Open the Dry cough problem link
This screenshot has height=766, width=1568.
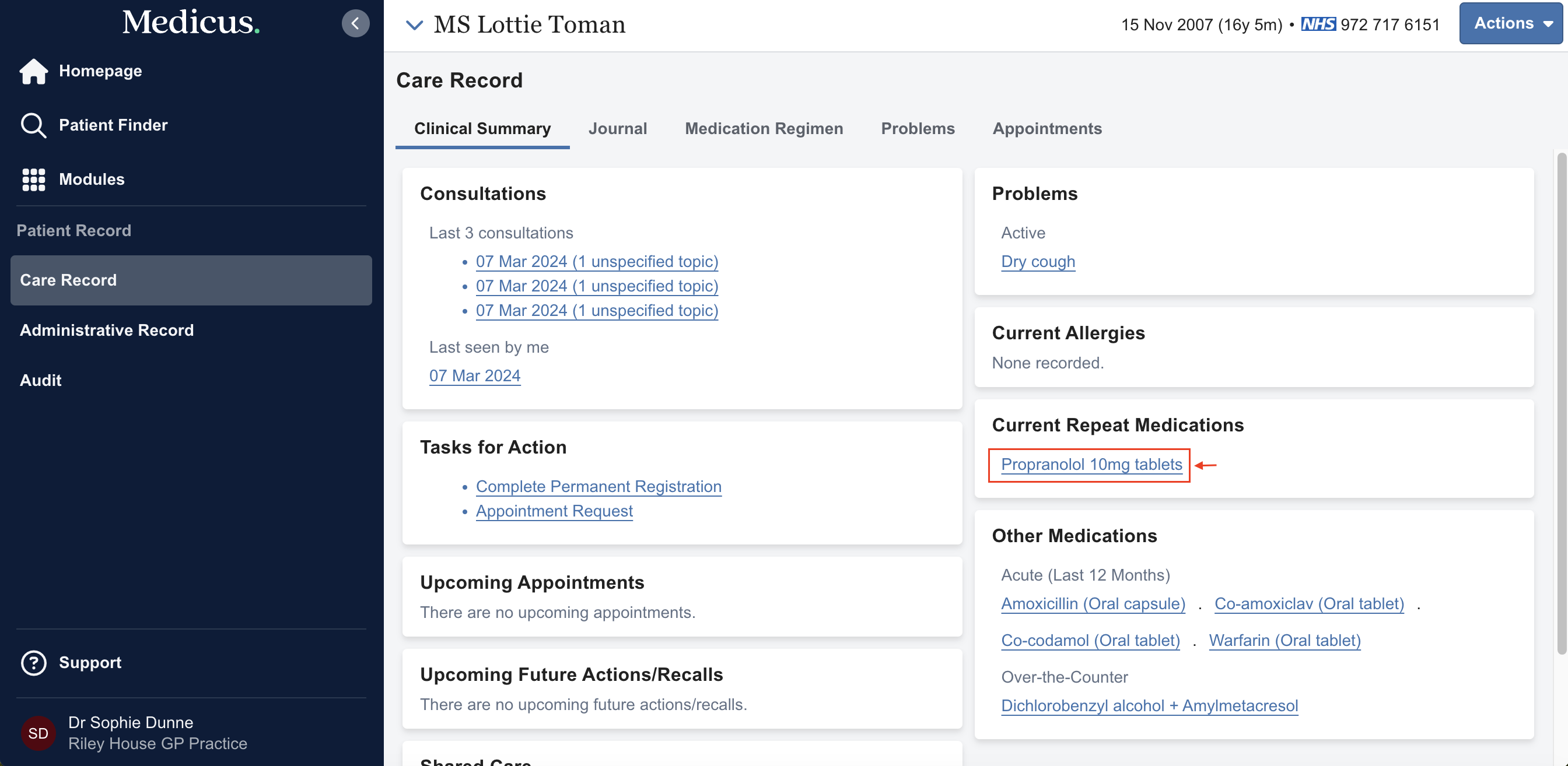click(1038, 262)
